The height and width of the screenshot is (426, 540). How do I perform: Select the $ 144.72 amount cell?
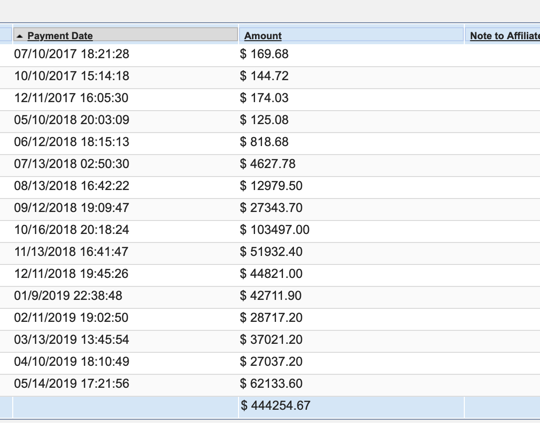pos(264,76)
